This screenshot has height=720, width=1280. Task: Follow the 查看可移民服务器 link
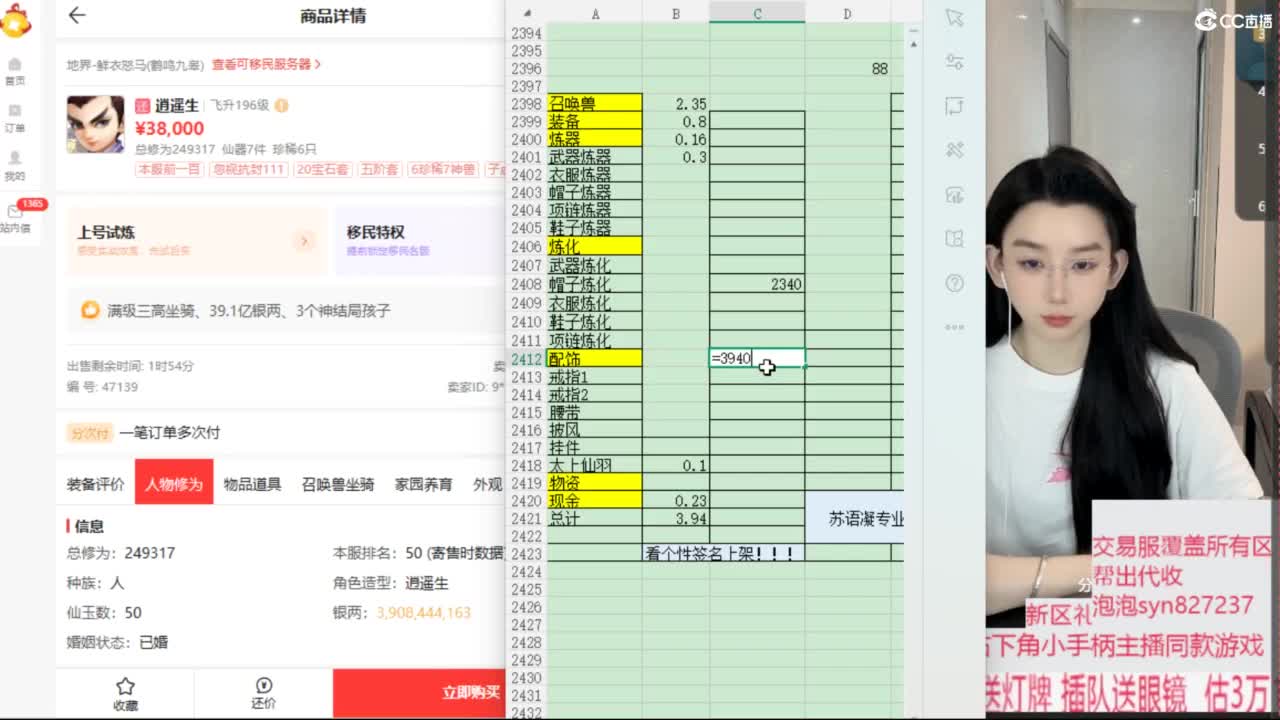point(266,64)
